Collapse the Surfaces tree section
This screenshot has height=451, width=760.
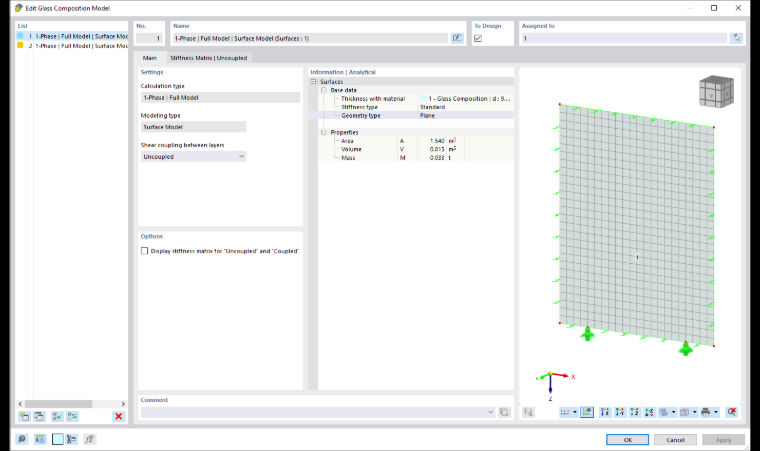[x=313, y=82]
